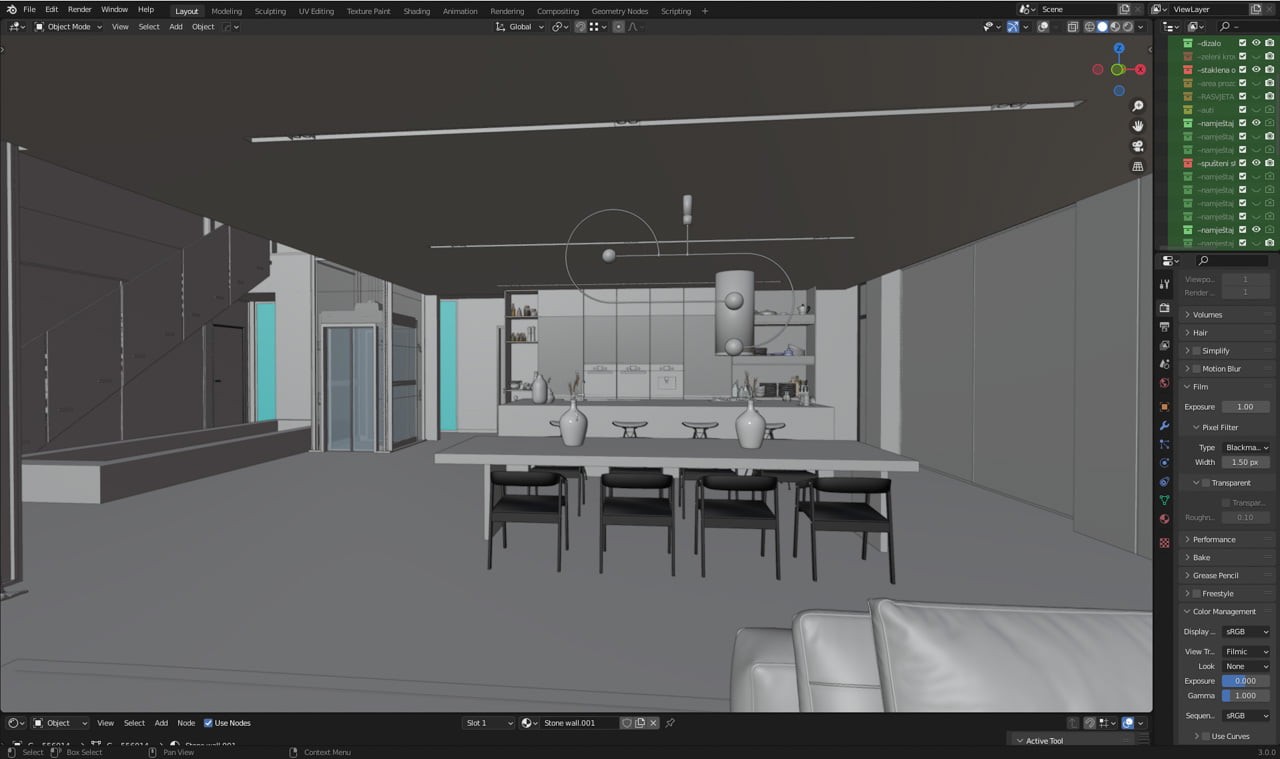The height and width of the screenshot is (759, 1280).
Task: Open the Modifier properties wrench tab
Action: click(1164, 426)
